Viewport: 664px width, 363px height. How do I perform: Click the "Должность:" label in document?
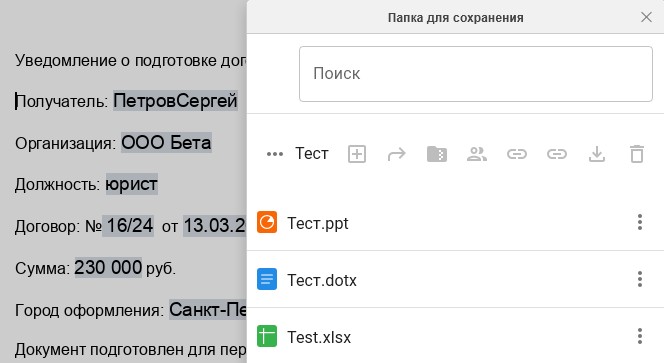[x=58, y=185]
